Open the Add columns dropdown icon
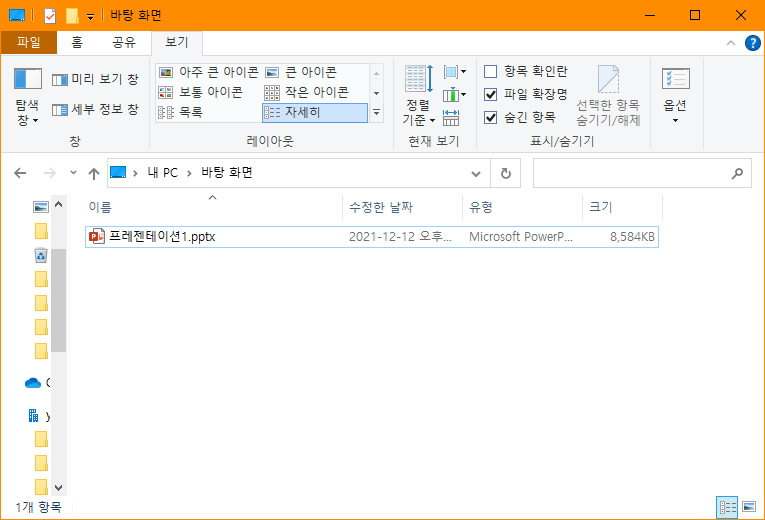 coord(455,95)
